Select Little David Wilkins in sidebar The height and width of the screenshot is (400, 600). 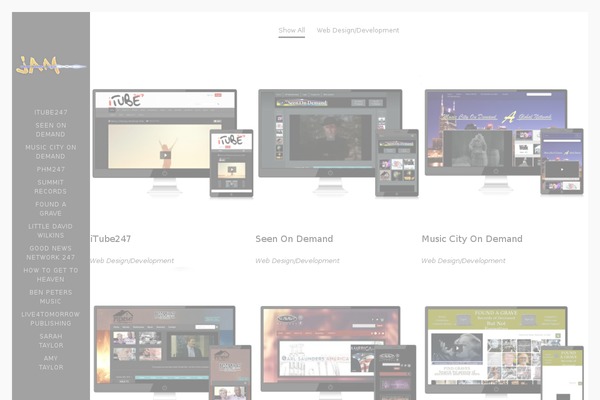(x=51, y=231)
